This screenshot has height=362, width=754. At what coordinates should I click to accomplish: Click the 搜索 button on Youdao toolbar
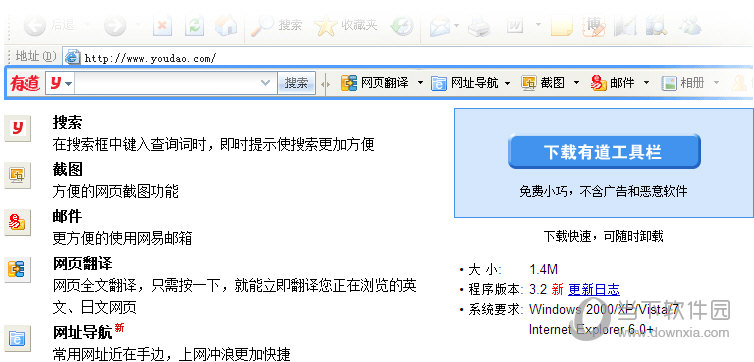[x=296, y=83]
